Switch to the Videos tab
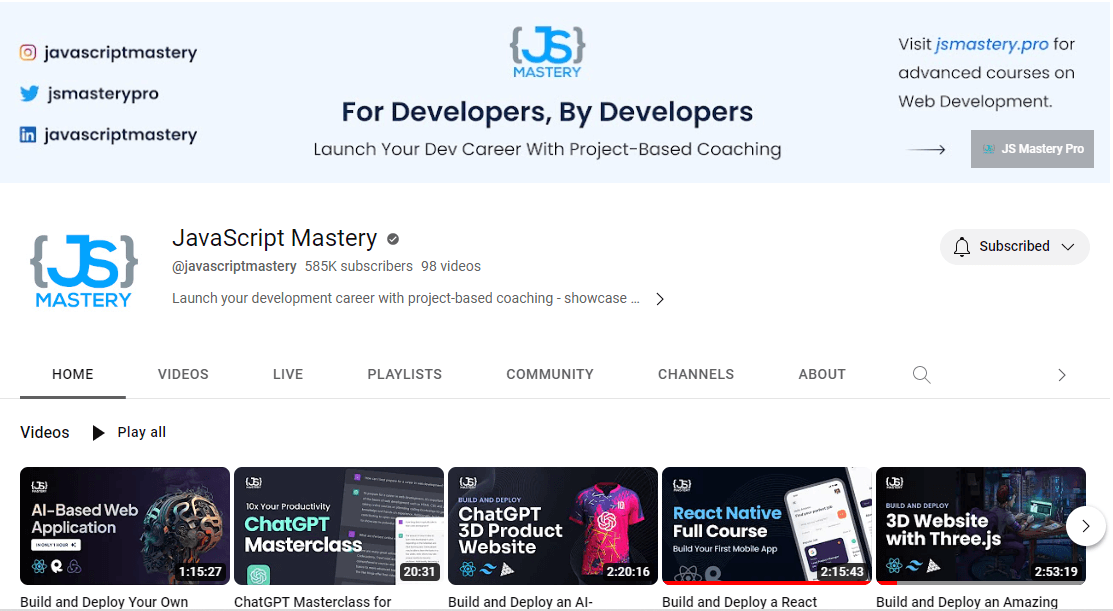The image size is (1113, 611). (x=183, y=374)
